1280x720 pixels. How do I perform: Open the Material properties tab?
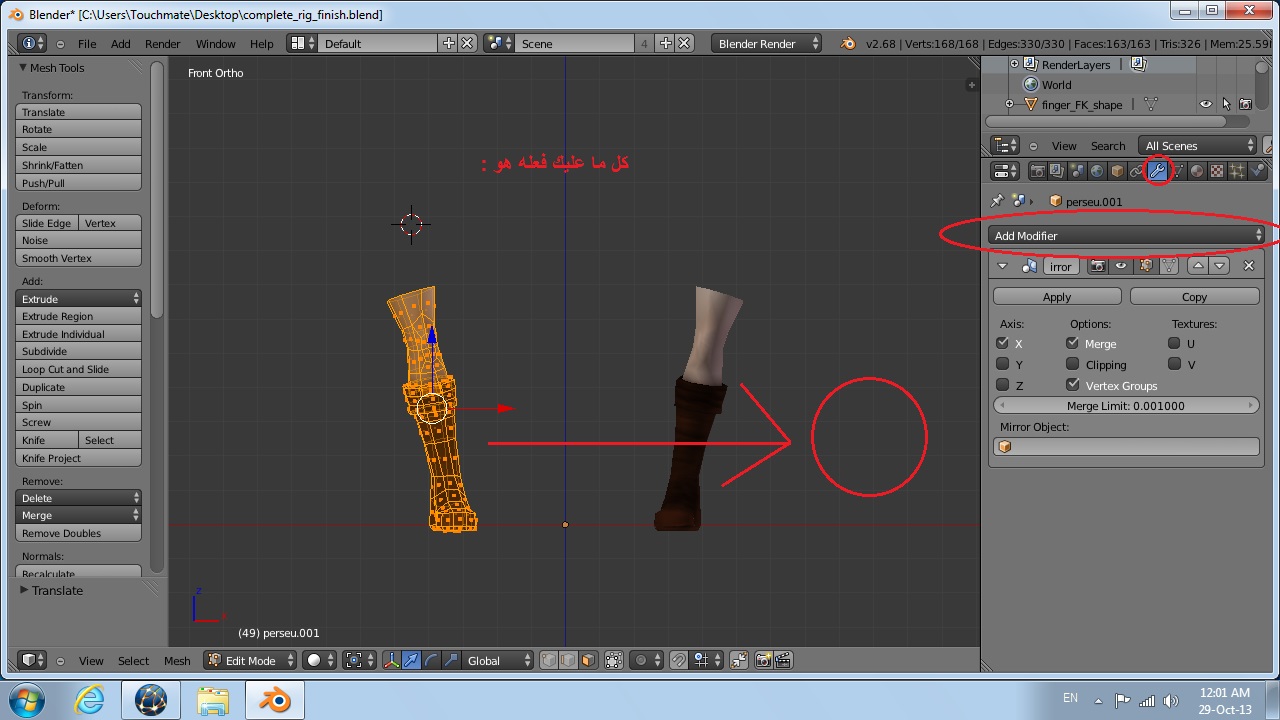(x=1197, y=171)
